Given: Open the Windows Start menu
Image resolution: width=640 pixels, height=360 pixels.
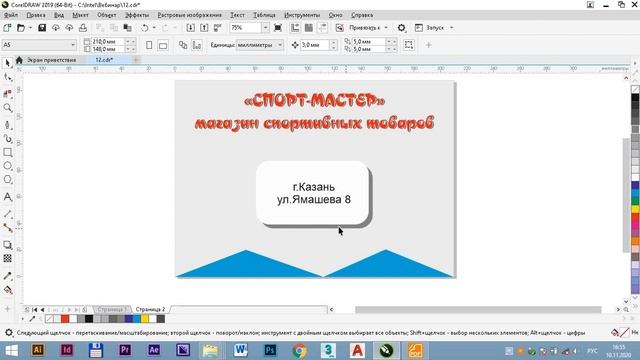Looking at the screenshot, I should tap(11, 351).
